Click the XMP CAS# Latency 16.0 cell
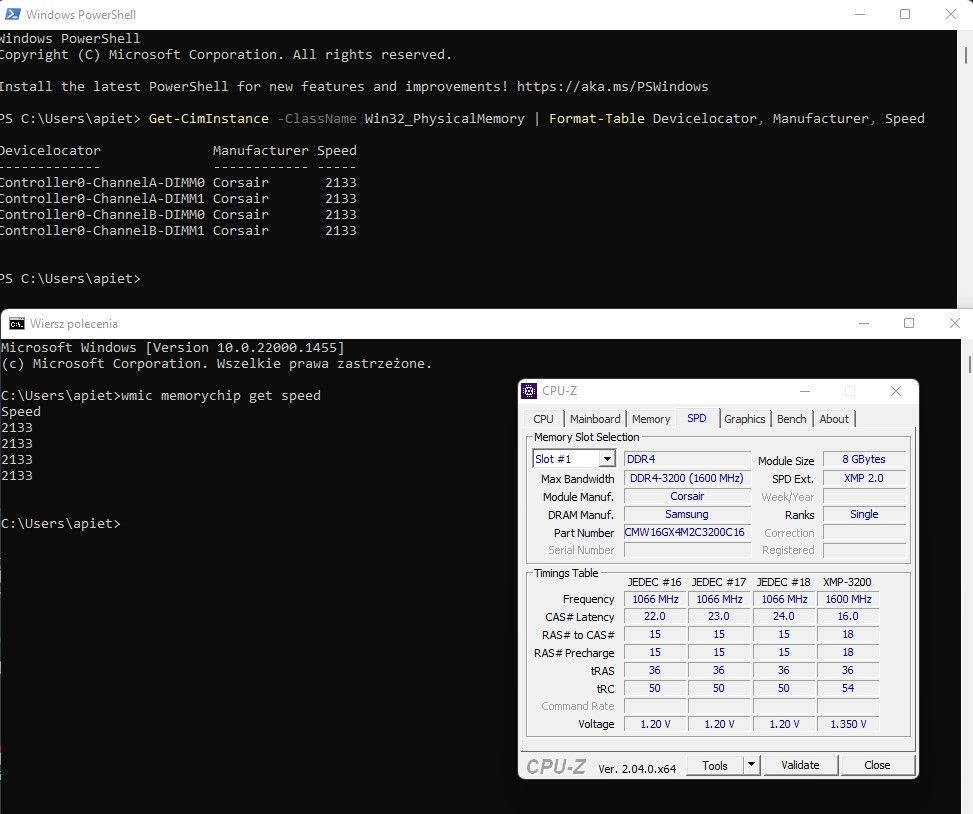Image resolution: width=973 pixels, height=814 pixels. click(848, 617)
